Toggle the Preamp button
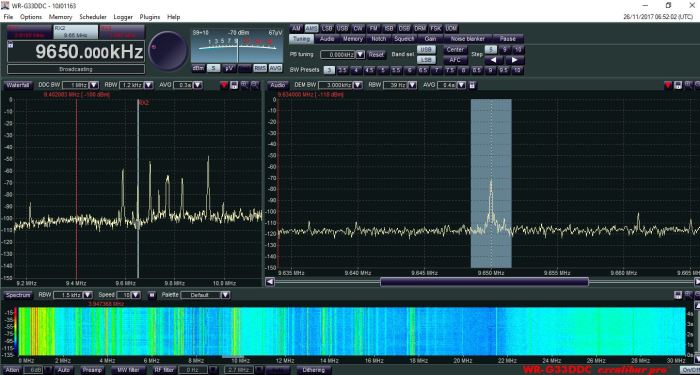The height and width of the screenshot is (375, 700). click(91, 370)
